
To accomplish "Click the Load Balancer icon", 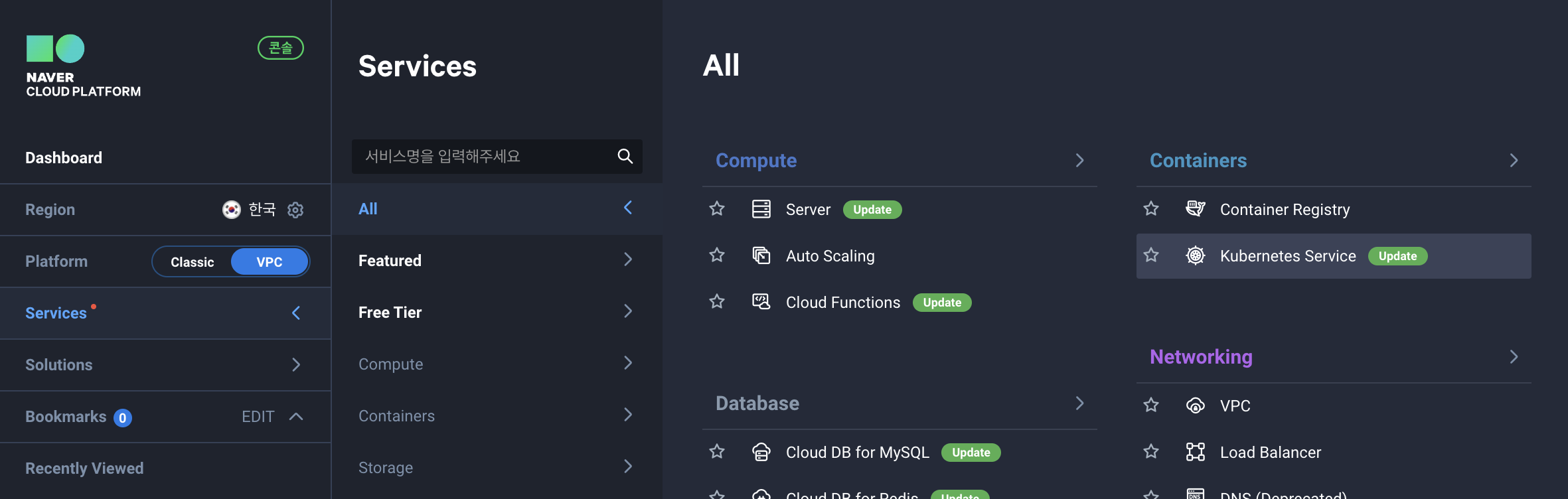I will [1195, 452].
